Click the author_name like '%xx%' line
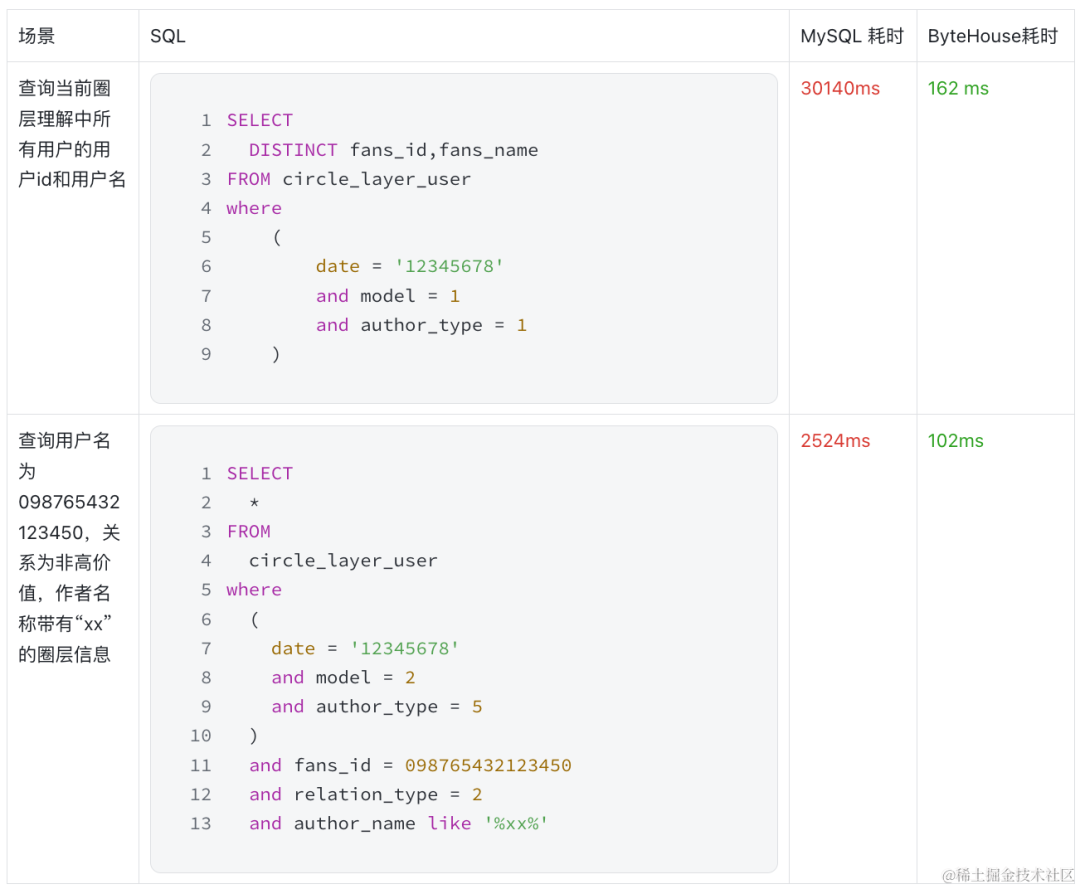This screenshot has width=1080, height=889. (398, 823)
